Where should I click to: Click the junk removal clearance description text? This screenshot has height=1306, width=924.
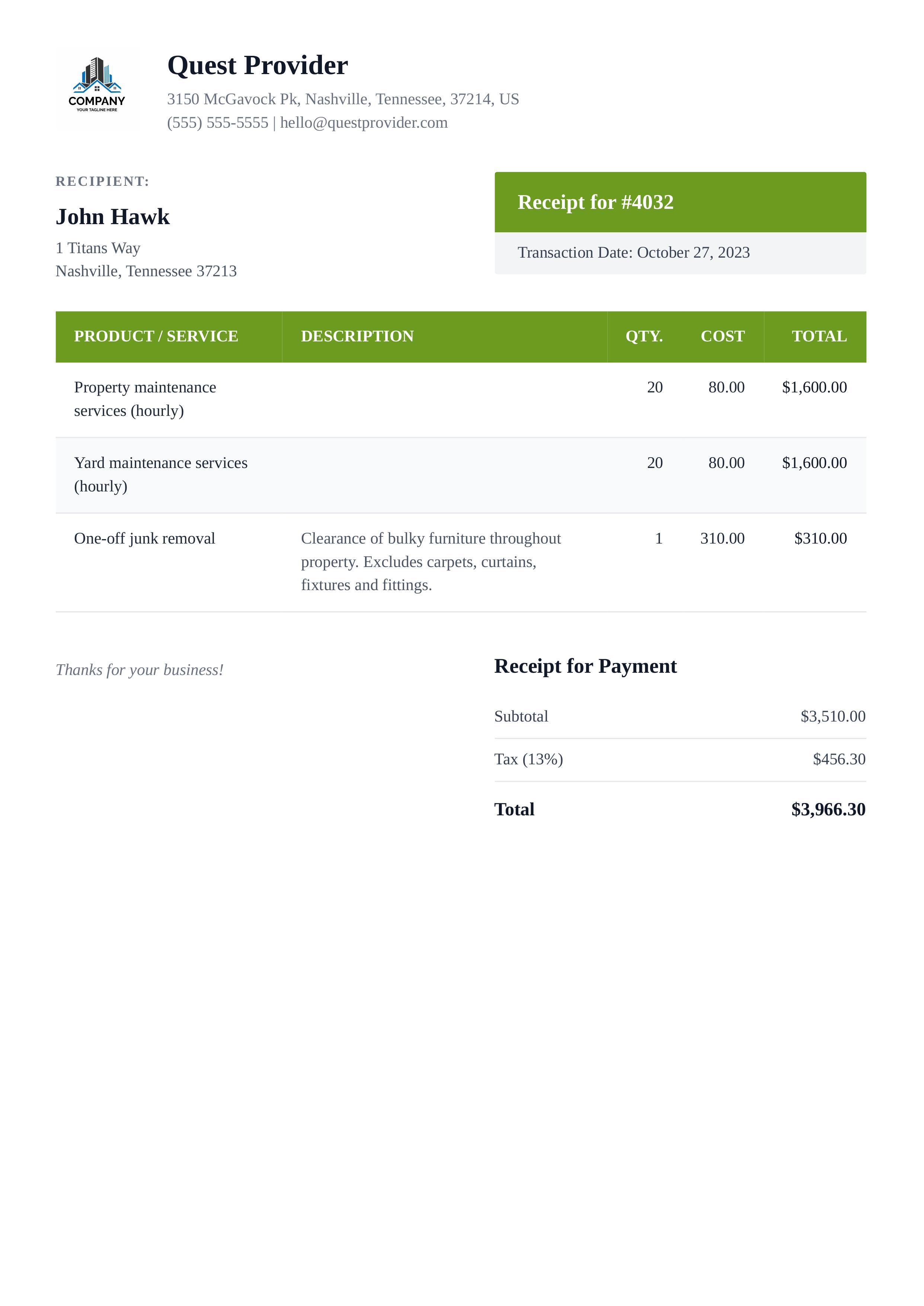pyautogui.click(x=430, y=562)
